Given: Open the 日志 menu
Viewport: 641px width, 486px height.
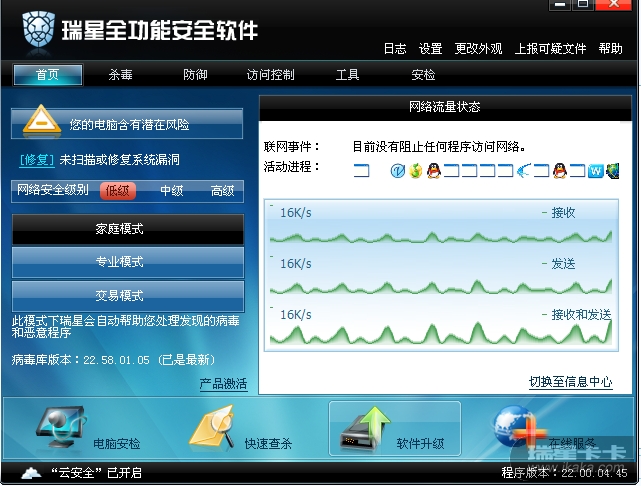Looking at the screenshot, I should pos(395,49).
